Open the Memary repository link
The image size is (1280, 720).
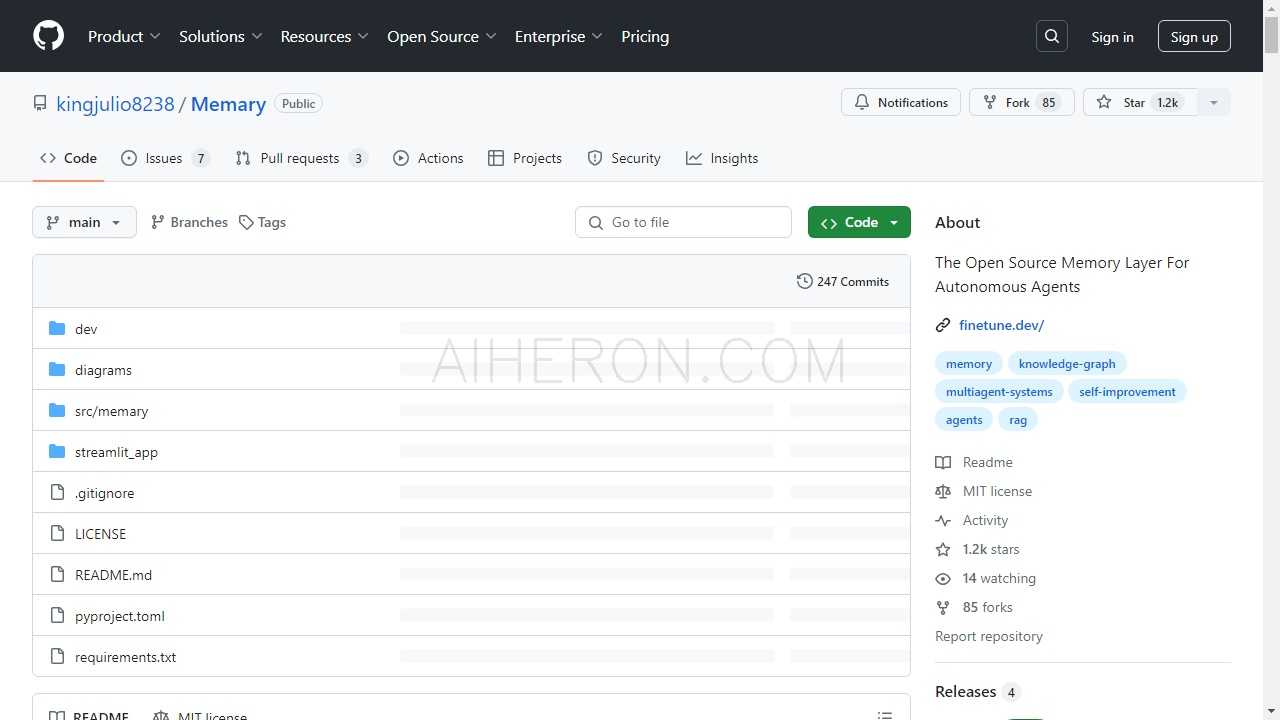(228, 104)
